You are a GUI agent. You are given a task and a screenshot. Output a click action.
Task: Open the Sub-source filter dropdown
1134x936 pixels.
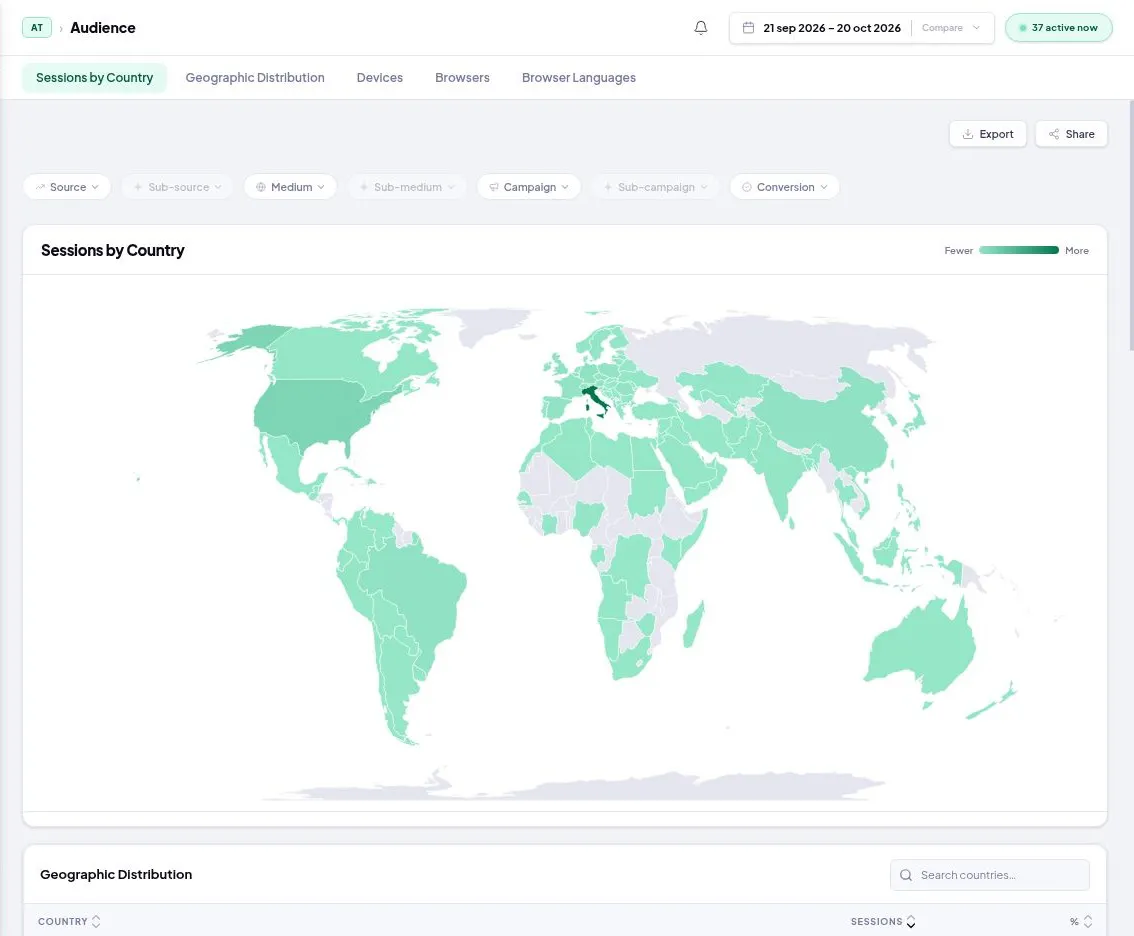178,187
